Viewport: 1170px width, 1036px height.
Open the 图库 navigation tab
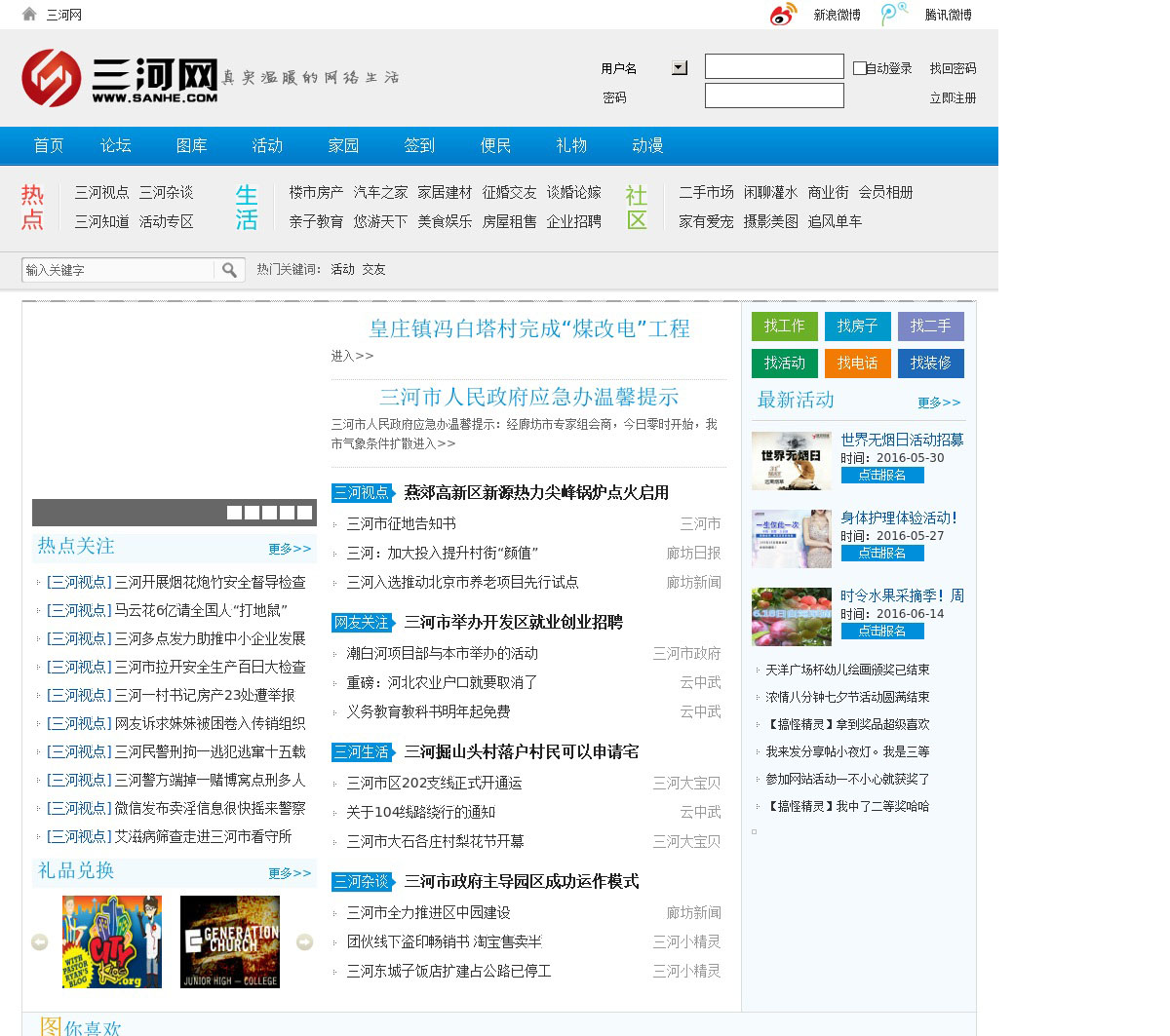[191, 145]
